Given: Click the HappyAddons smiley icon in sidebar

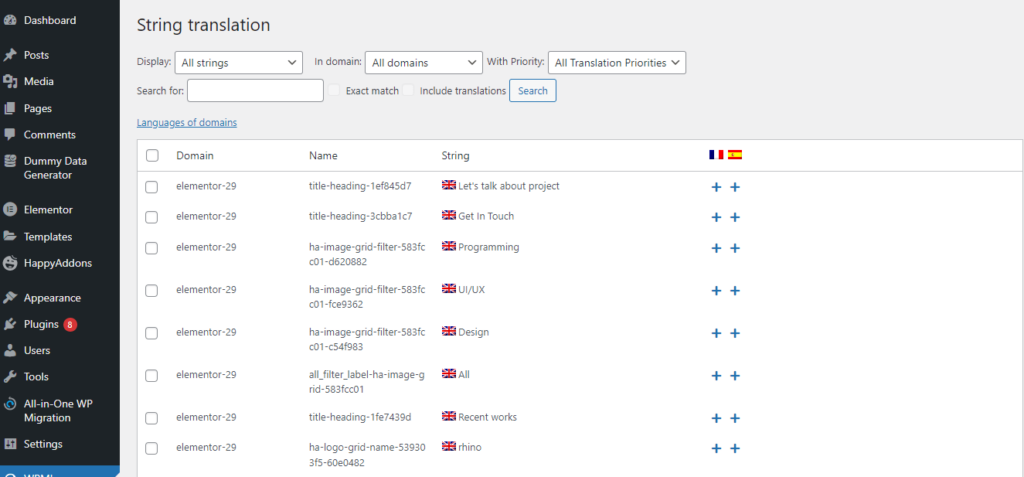Looking at the screenshot, I should [10, 263].
